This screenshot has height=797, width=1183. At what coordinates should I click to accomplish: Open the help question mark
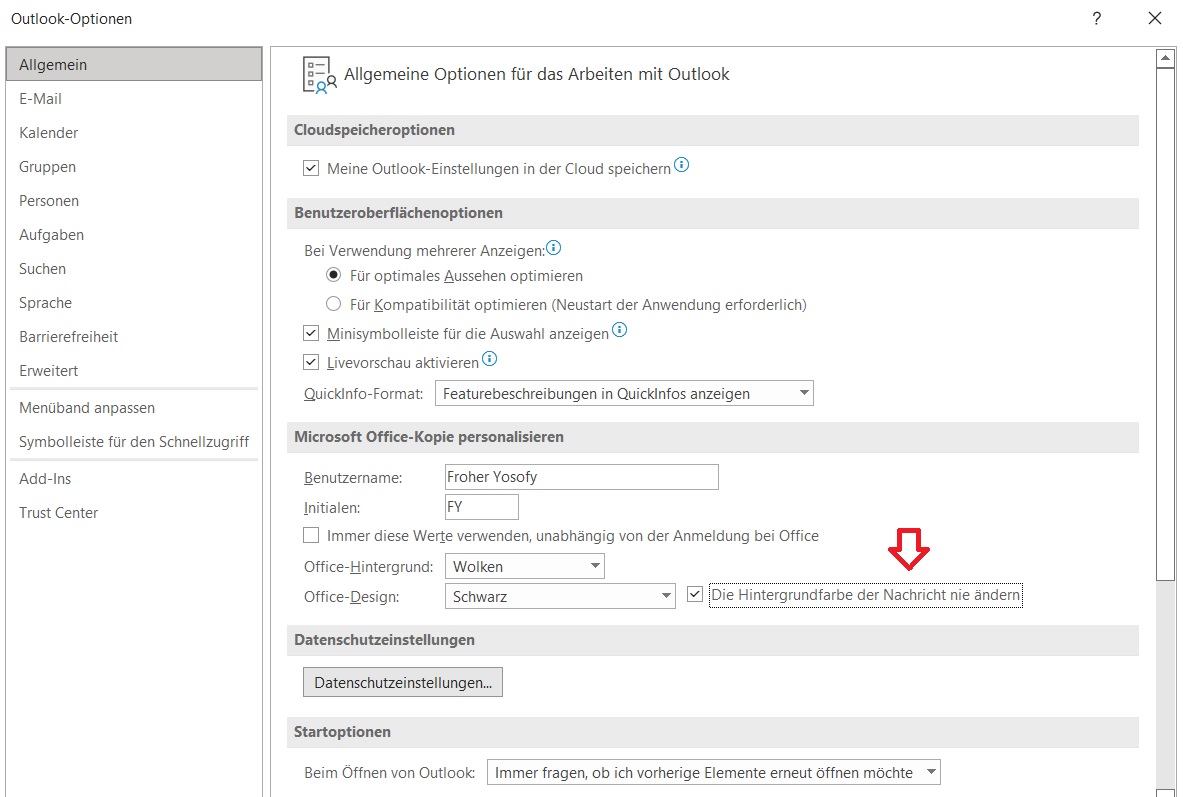1097,18
